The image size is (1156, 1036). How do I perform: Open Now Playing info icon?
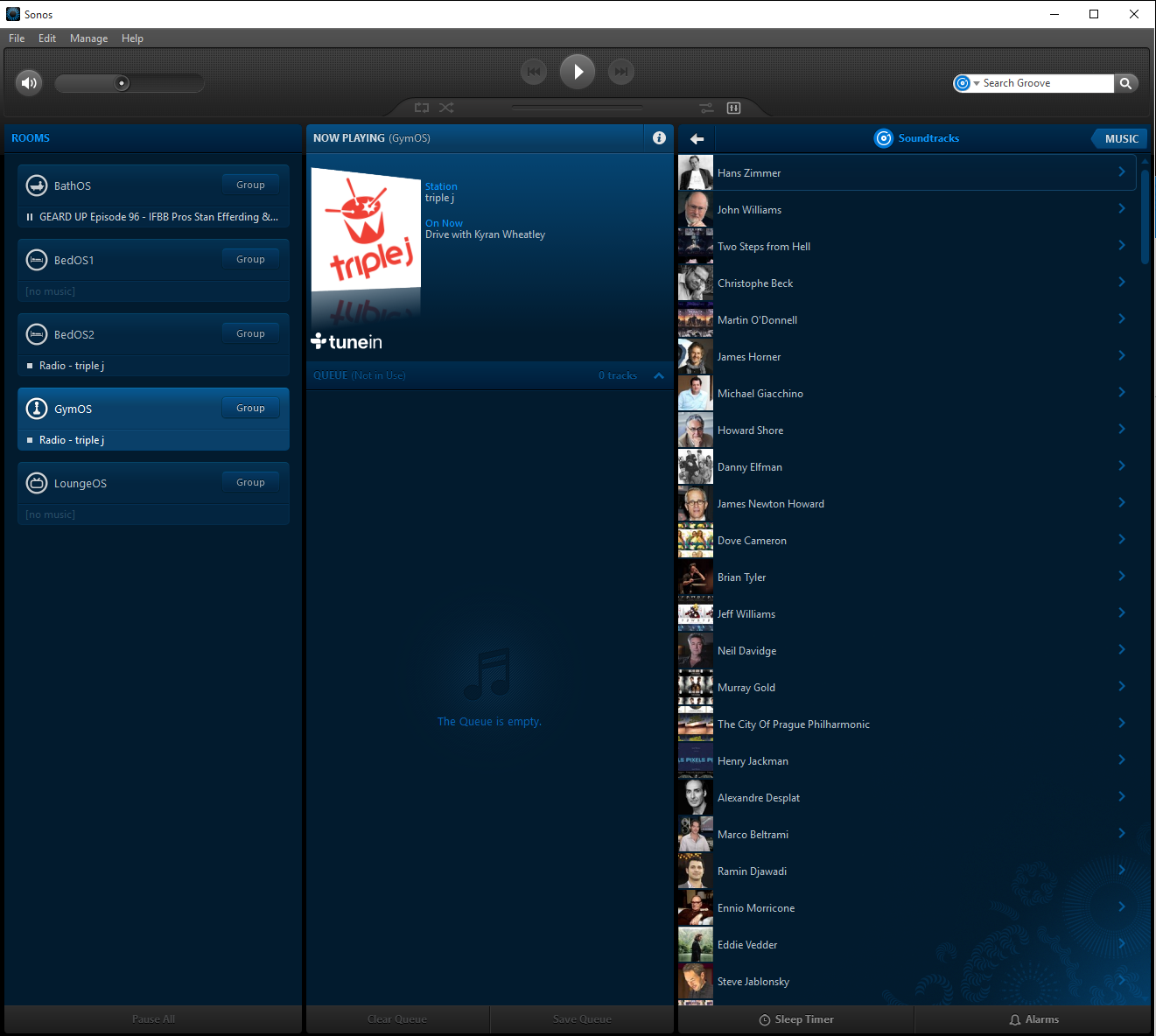(x=659, y=138)
